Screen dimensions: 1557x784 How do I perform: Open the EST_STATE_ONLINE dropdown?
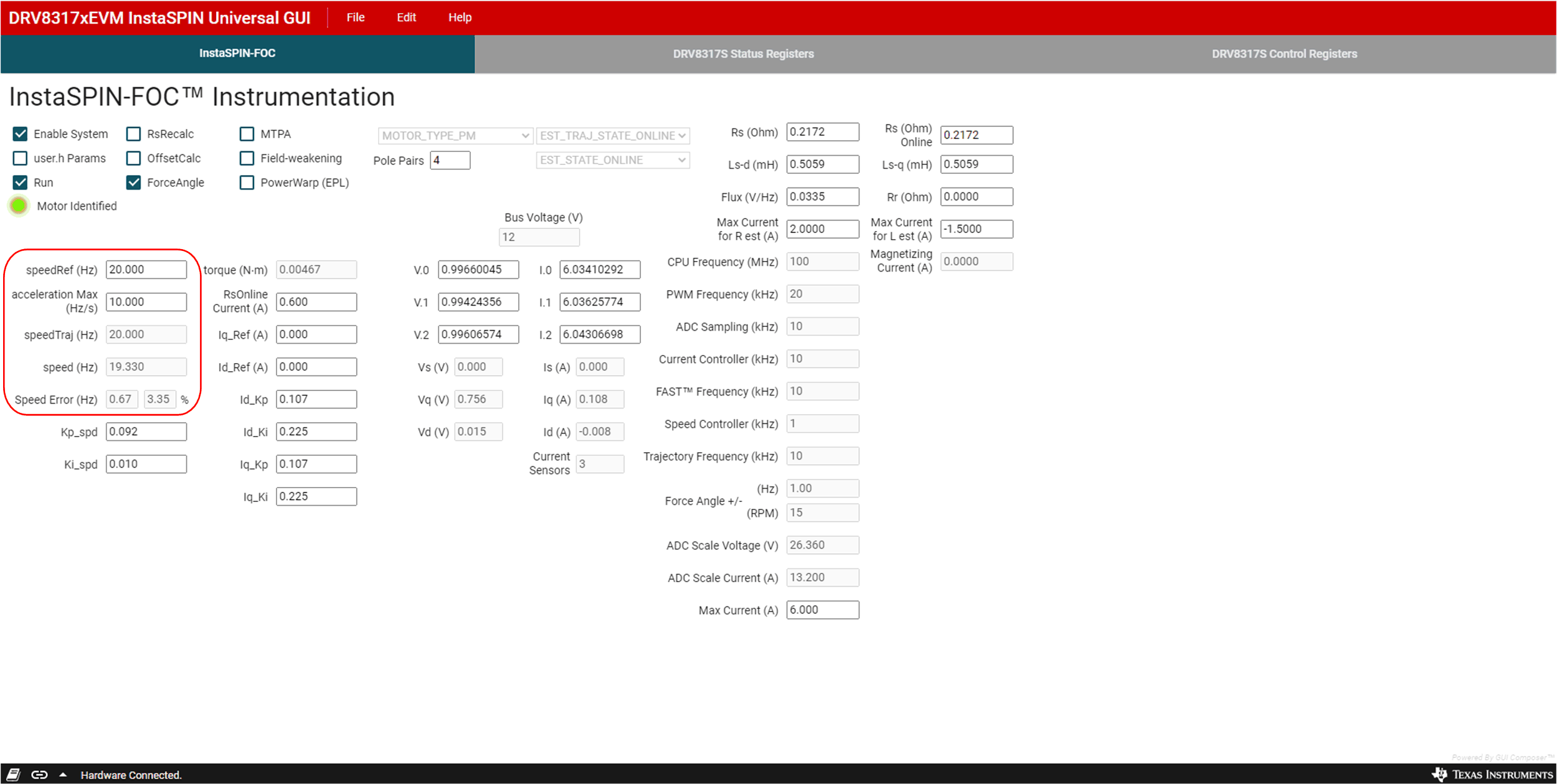coord(613,160)
